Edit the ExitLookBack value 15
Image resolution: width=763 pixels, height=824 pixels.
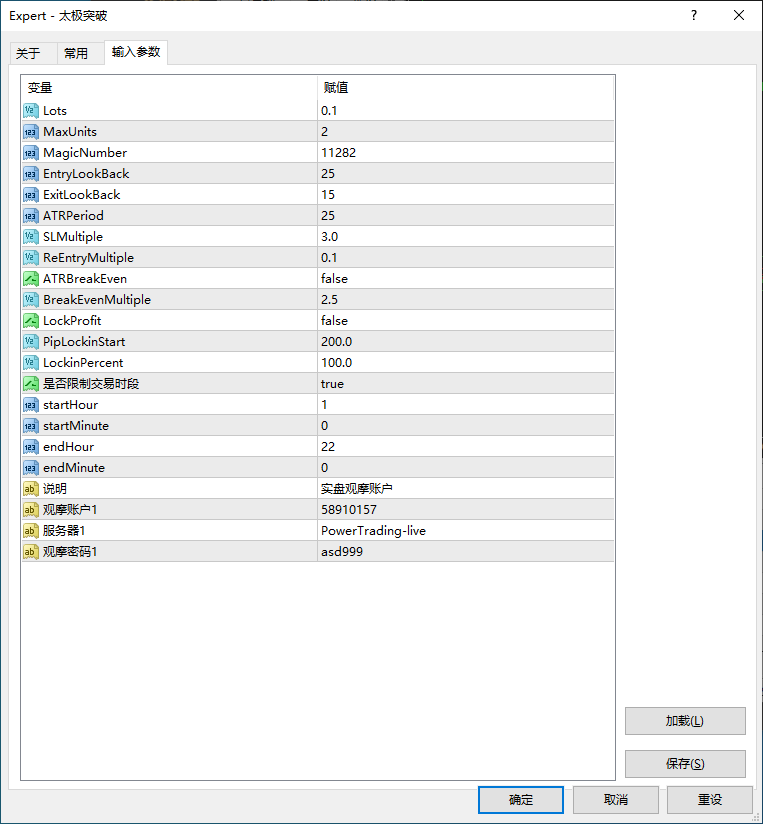(x=466, y=194)
